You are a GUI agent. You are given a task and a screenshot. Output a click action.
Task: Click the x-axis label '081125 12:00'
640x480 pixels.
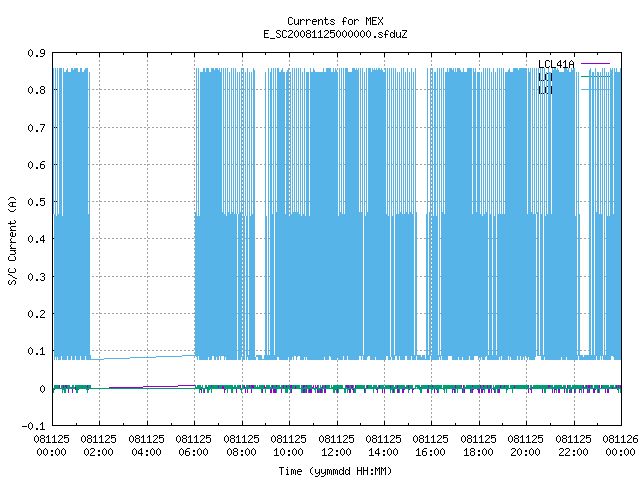pyautogui.click(x=337, y=446)
